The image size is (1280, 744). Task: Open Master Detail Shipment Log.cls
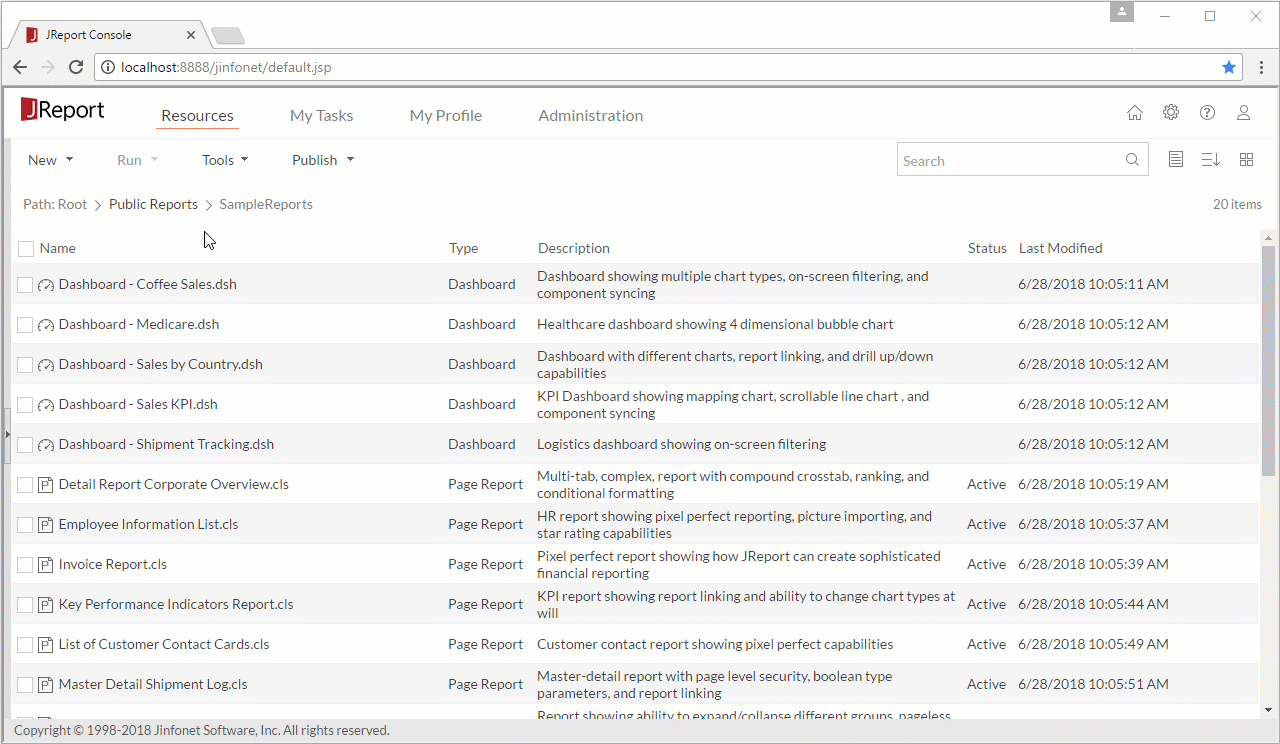click(x=153, y=684)
